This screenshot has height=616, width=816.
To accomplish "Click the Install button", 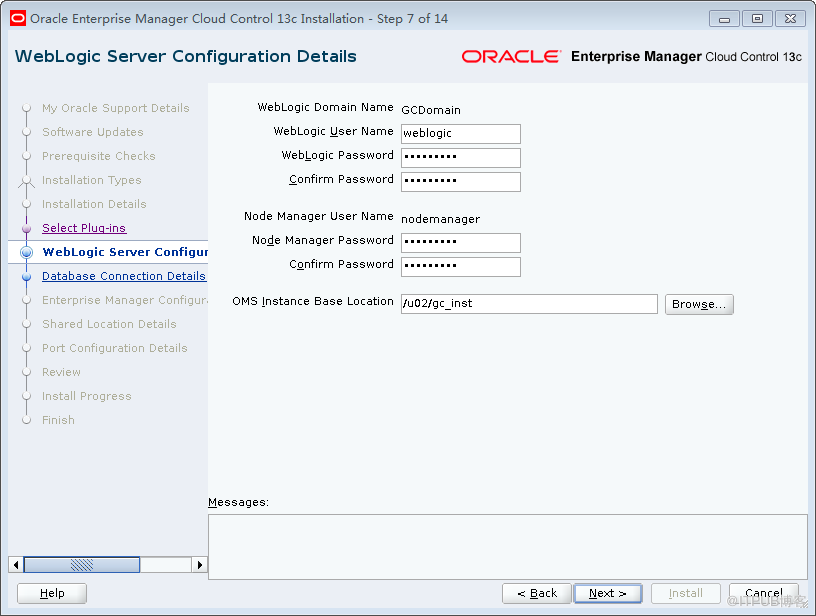I will (x=685, y=593).
